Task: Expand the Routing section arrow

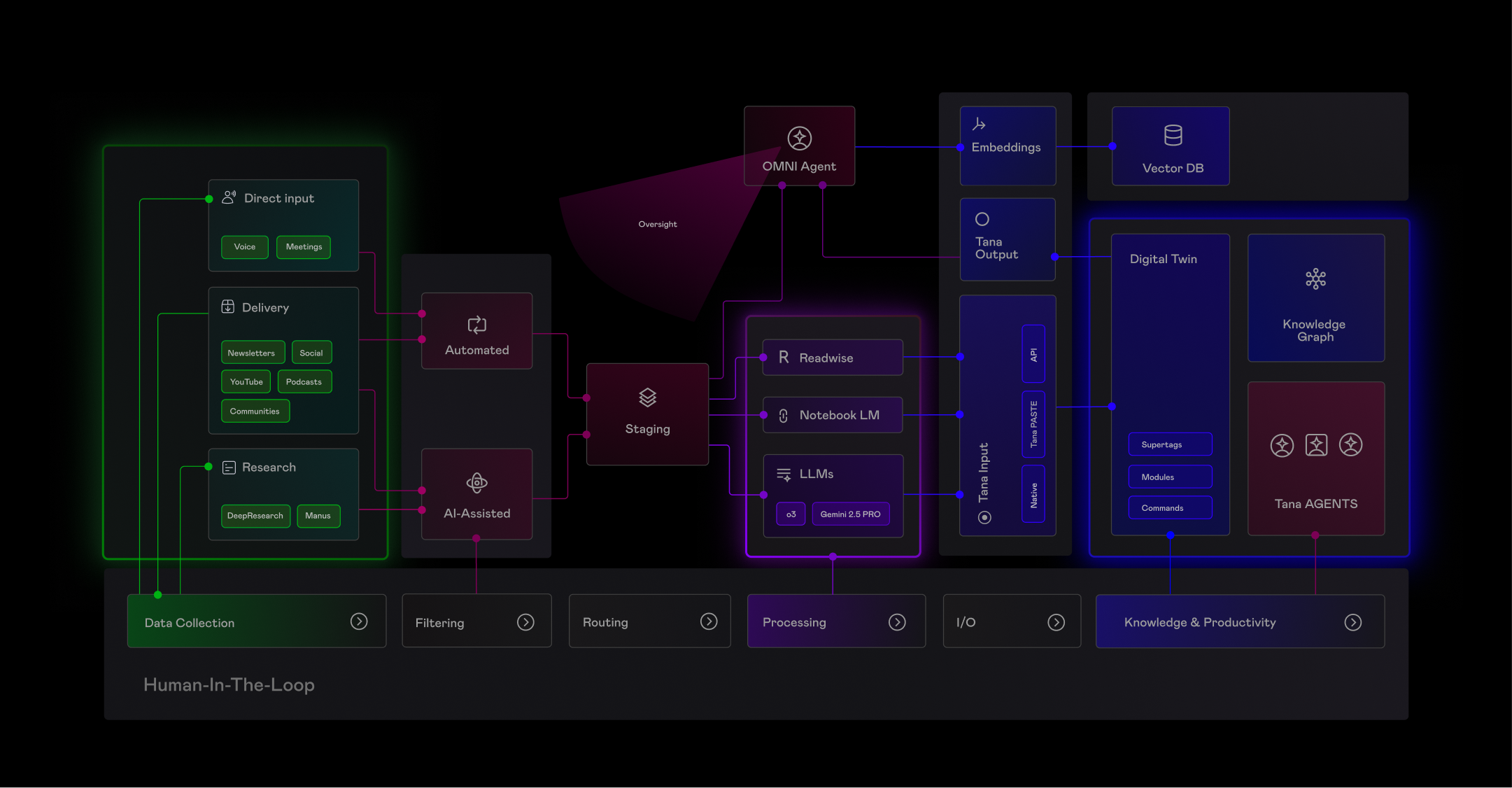Action: pos(709,621)
